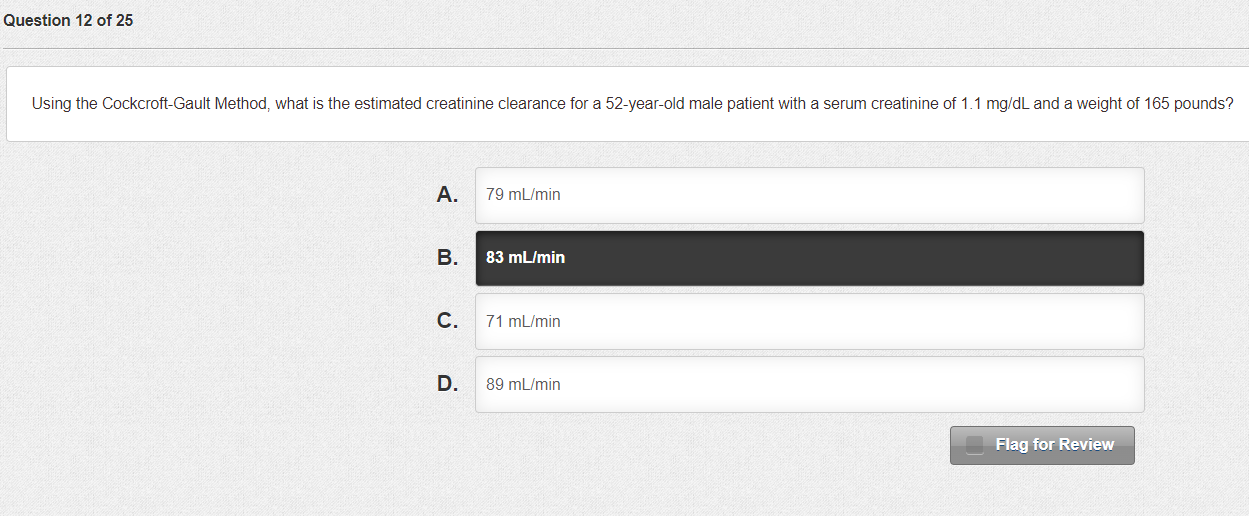Click the word Using starting the question
Screen dimensions: 1249x516
click(x=51, y=104)
